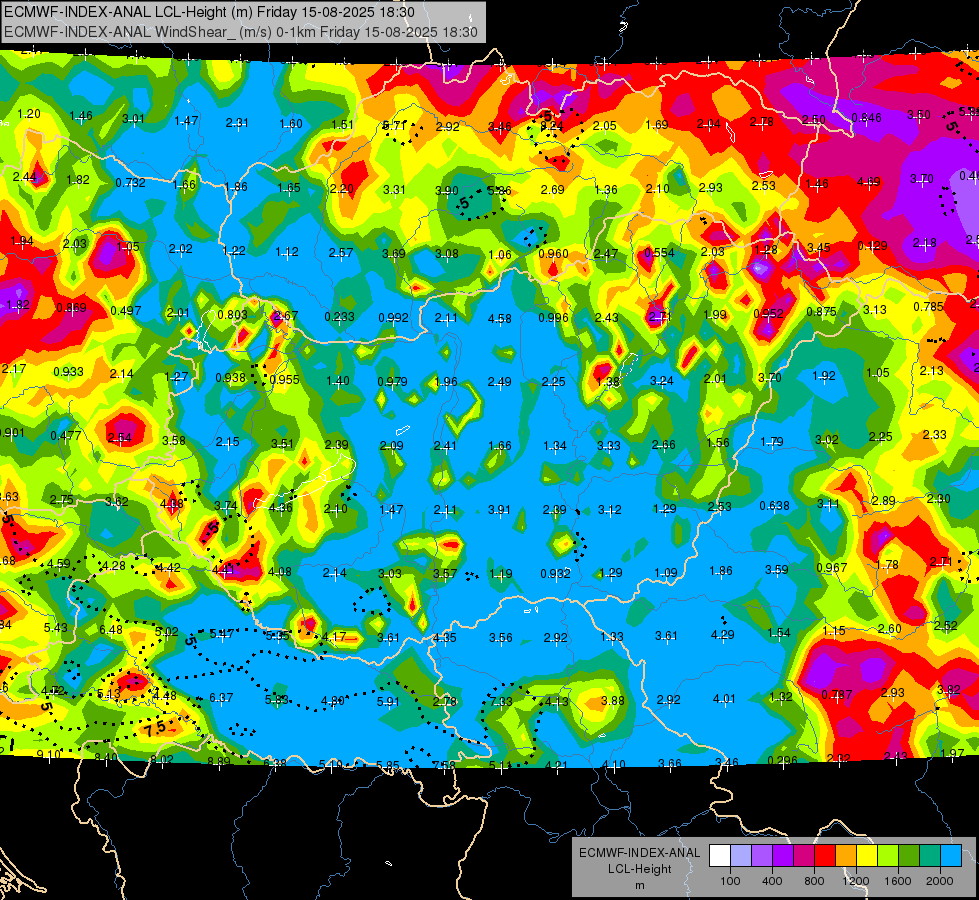Click the map value 0.901
This screenshot has height=900, width=979.
[12, 433]
